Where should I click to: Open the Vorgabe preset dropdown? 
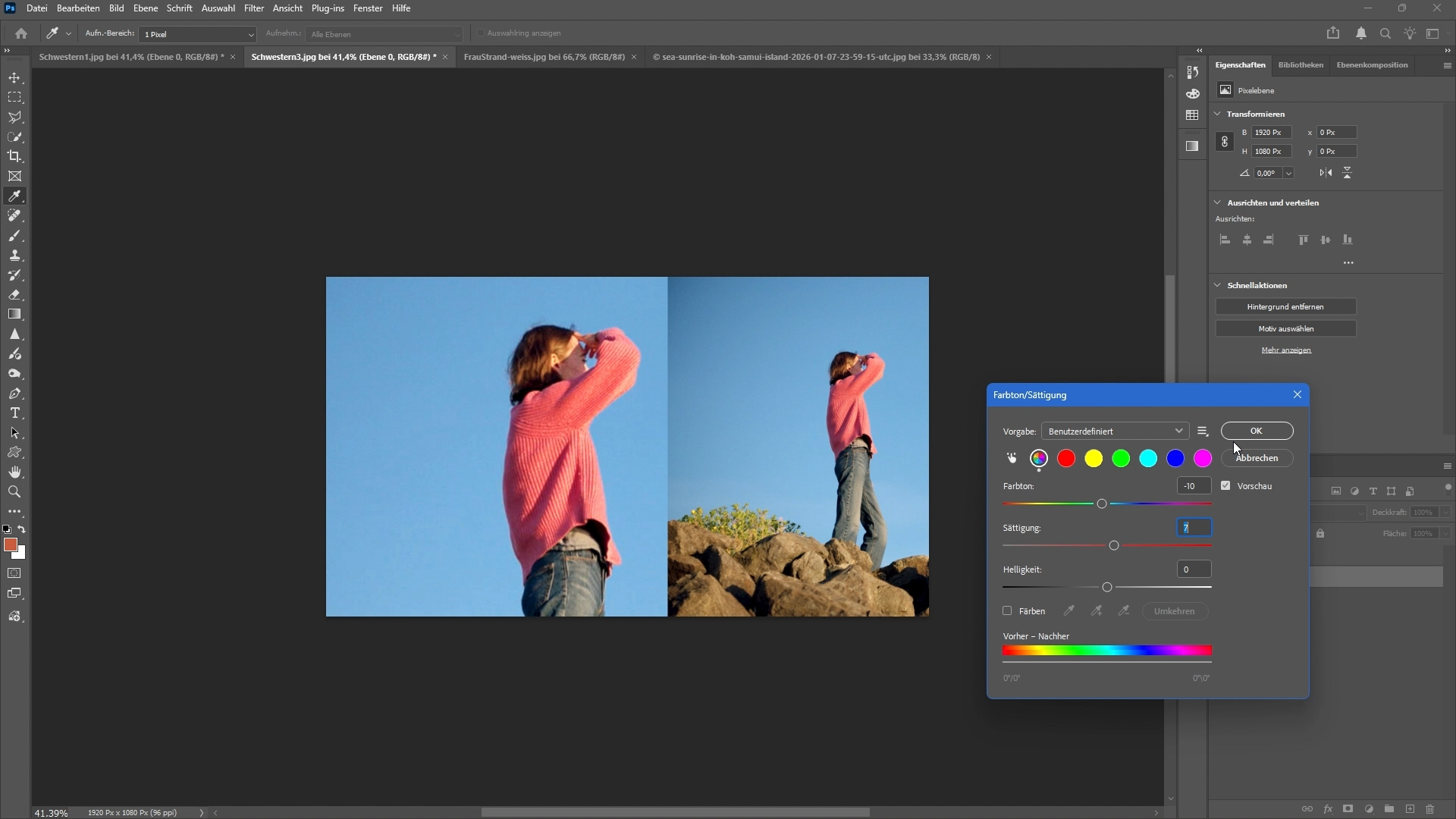pos(1115,431)
